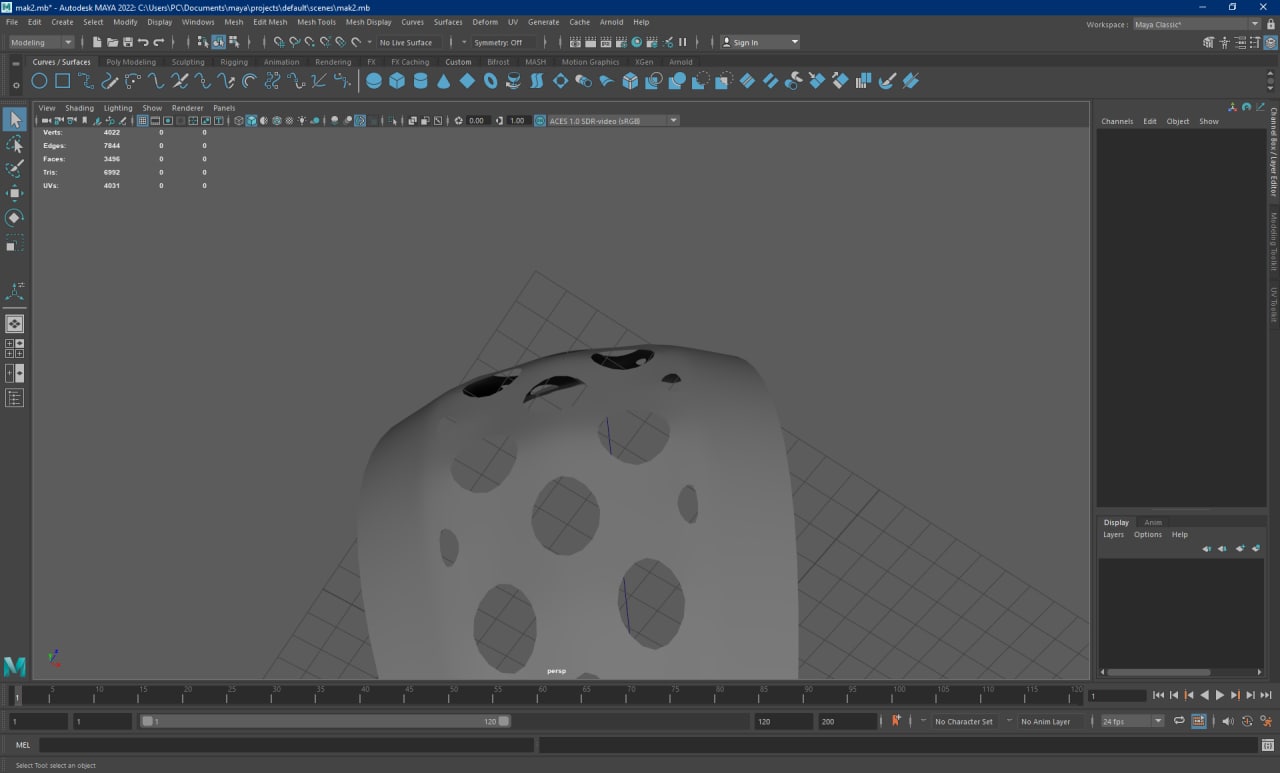Create a NURBS circle from the shelf
This screenshot has width=1280, height=773.
(x=39, y=81)
